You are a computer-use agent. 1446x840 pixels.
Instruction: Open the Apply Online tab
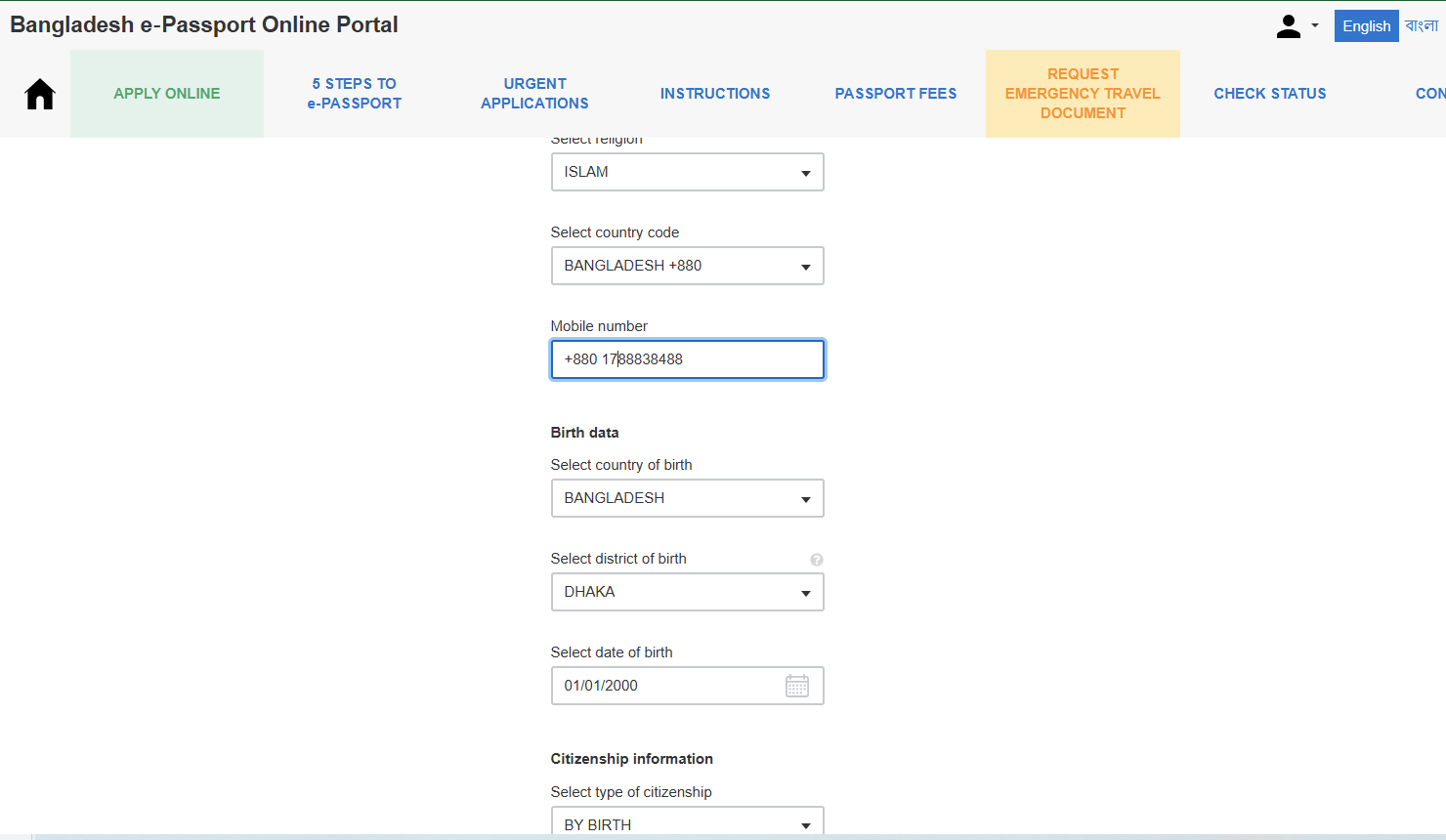(167, 94)
